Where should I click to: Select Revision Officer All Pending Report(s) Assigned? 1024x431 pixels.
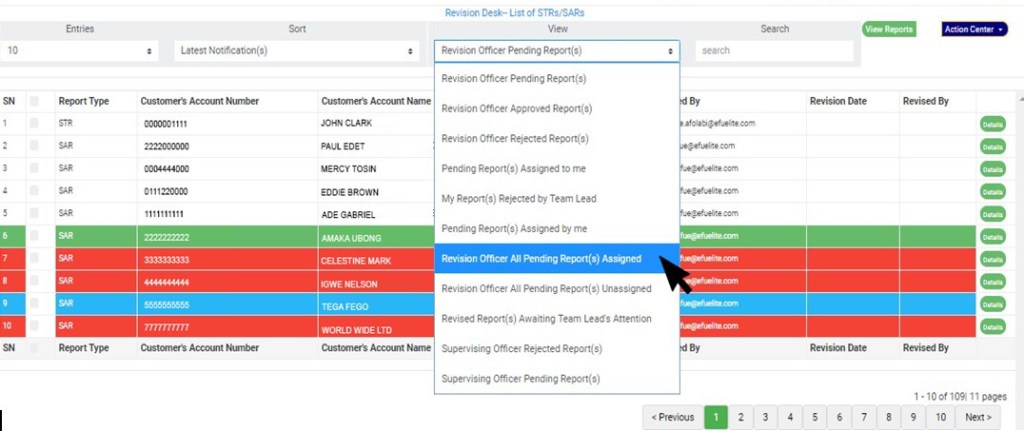tap(541, 259)
